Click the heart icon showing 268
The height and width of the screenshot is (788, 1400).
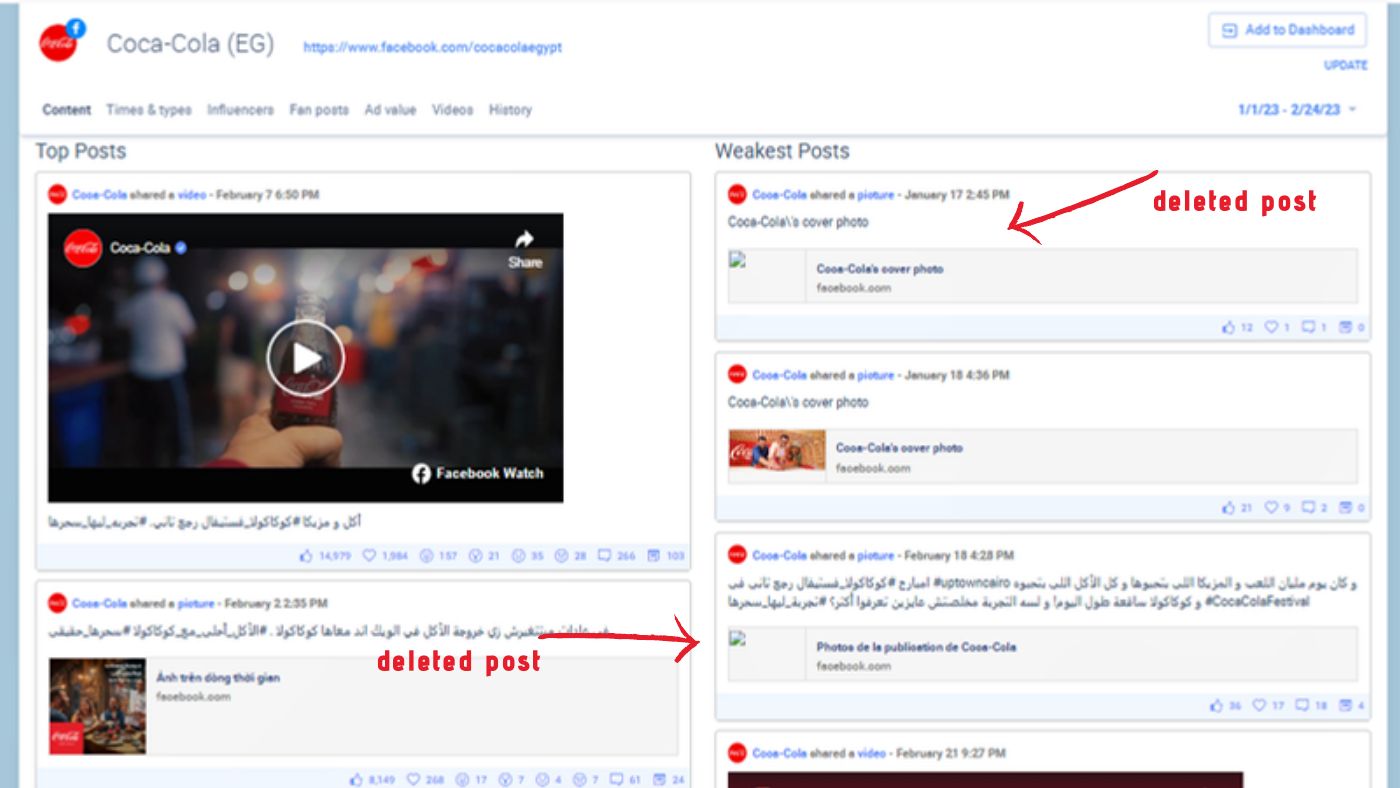(x=413, y=780)
